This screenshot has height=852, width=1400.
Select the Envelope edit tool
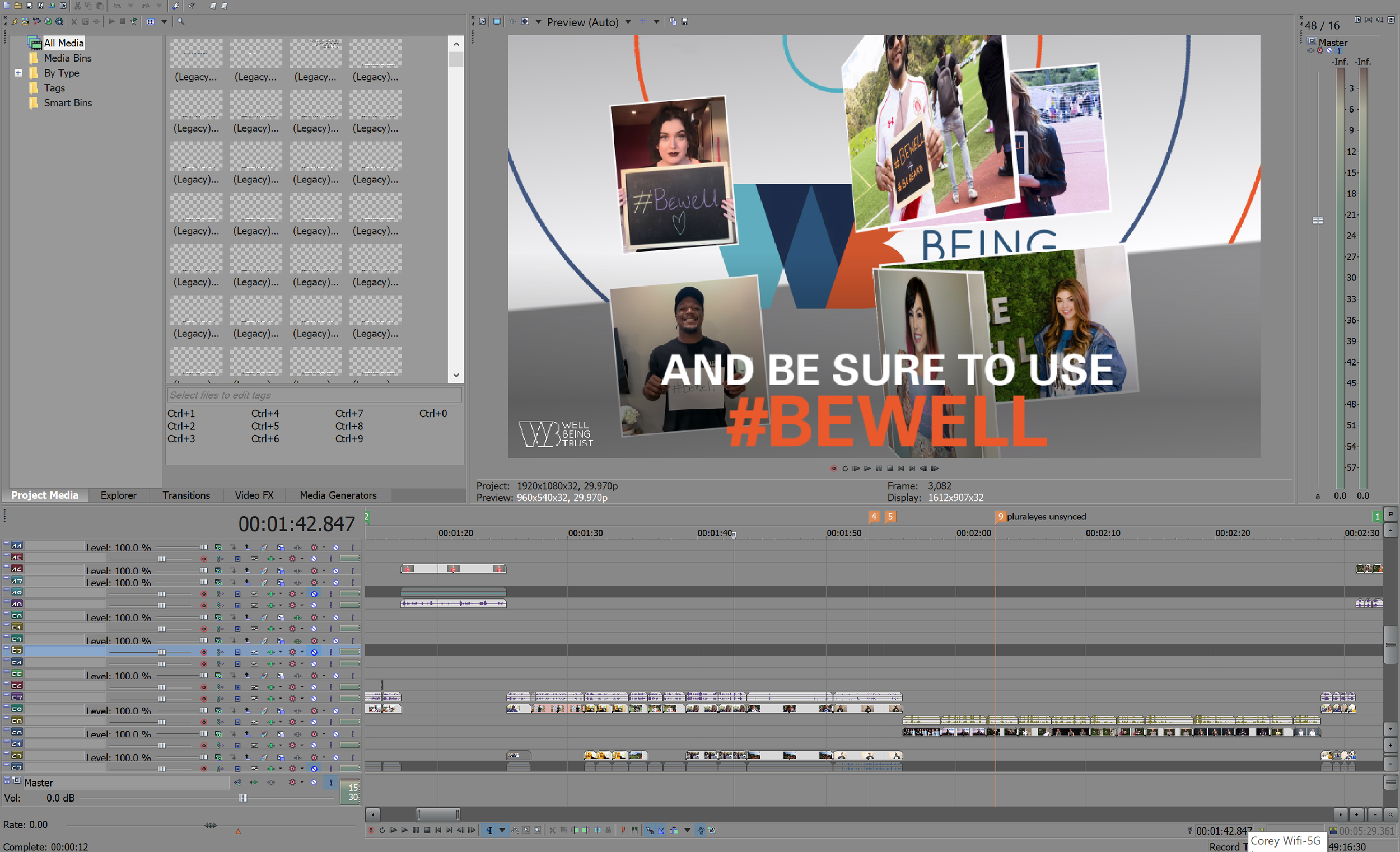[x=515, y=830]
